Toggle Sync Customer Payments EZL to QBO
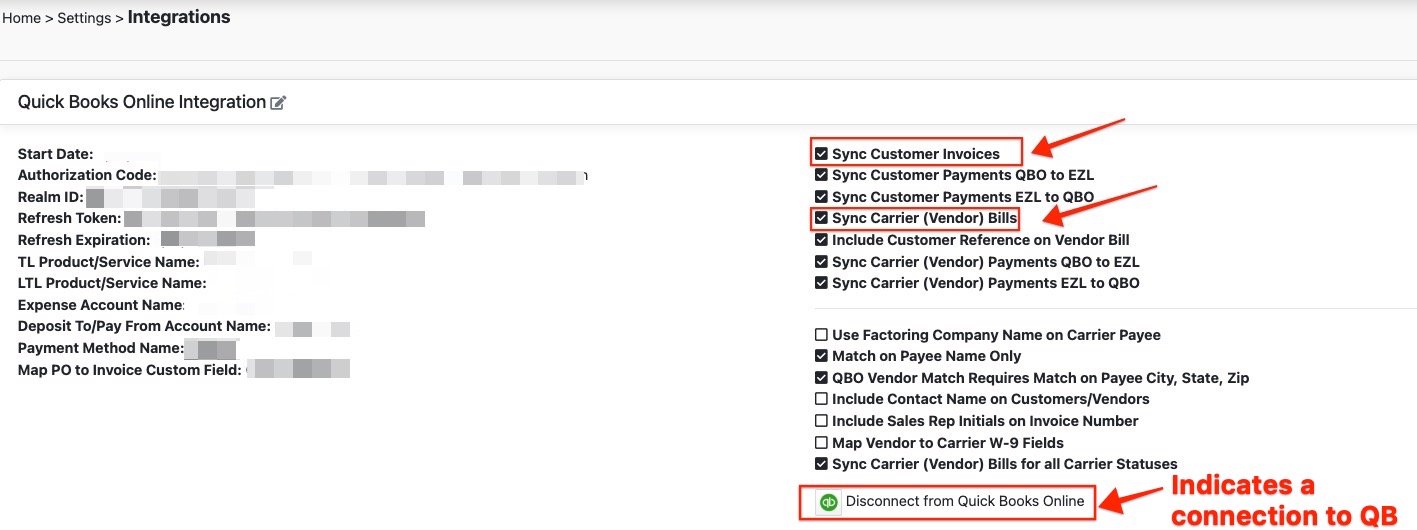Image resolution: width=1417 pixels, height=530 pixels. pyautogui.click(x=821, y=197)
